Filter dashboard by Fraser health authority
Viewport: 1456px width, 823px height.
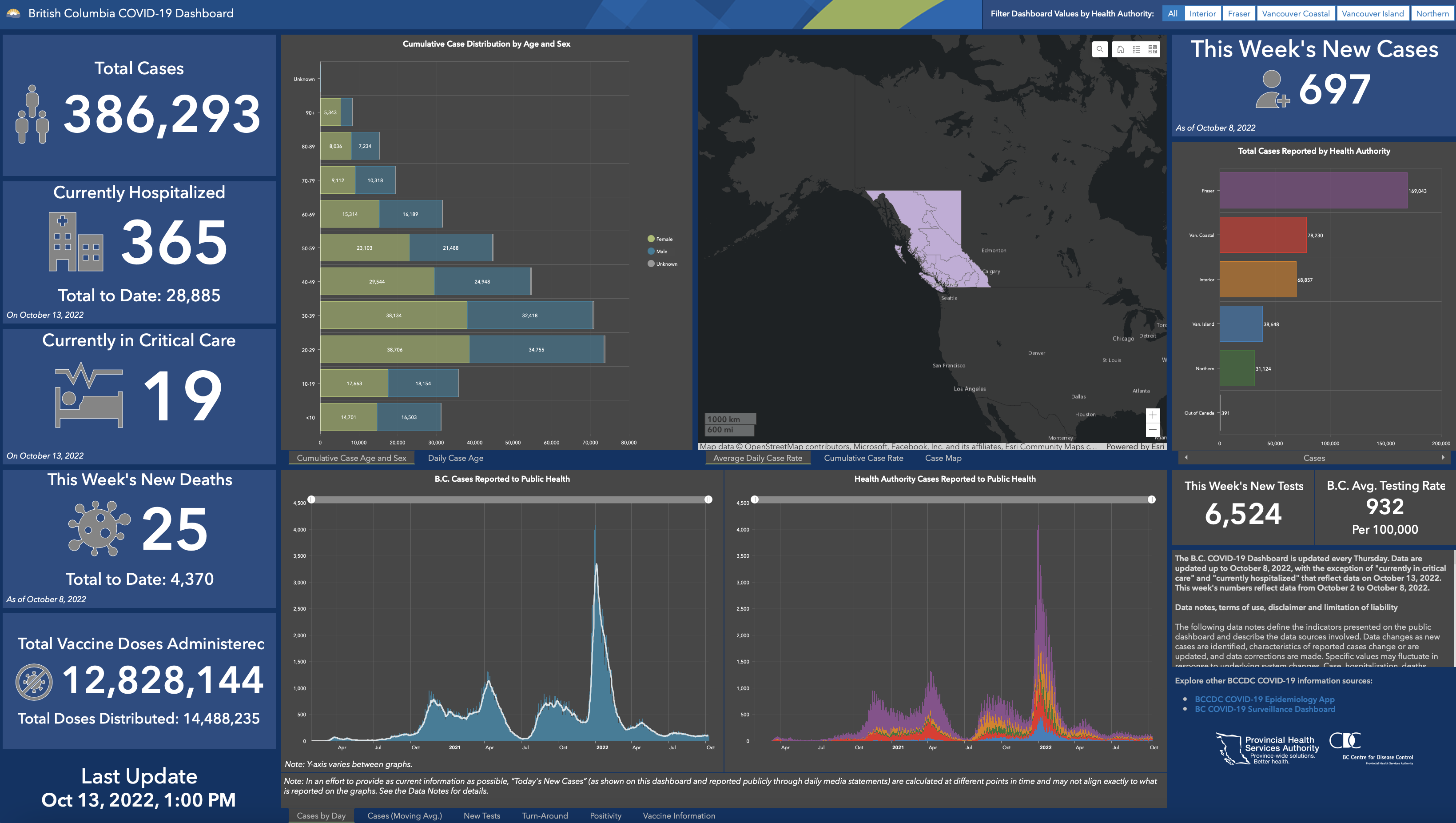point(1238,14)
